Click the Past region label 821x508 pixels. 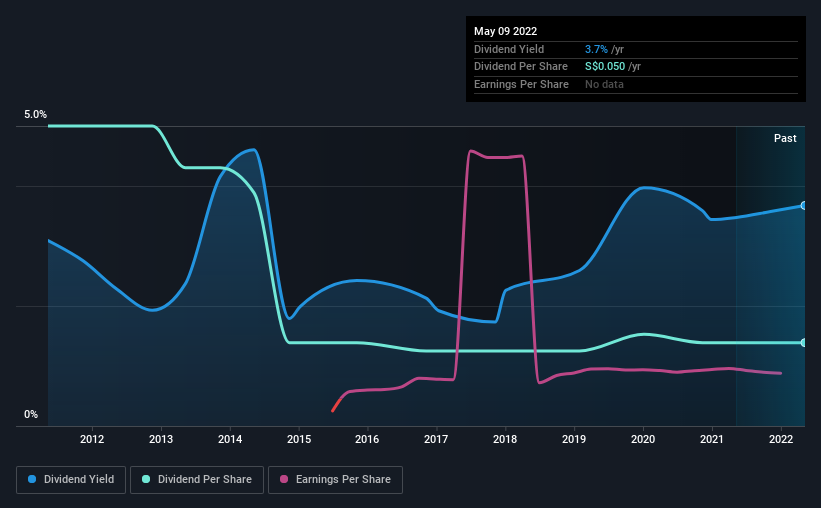[x=785, y=138]
